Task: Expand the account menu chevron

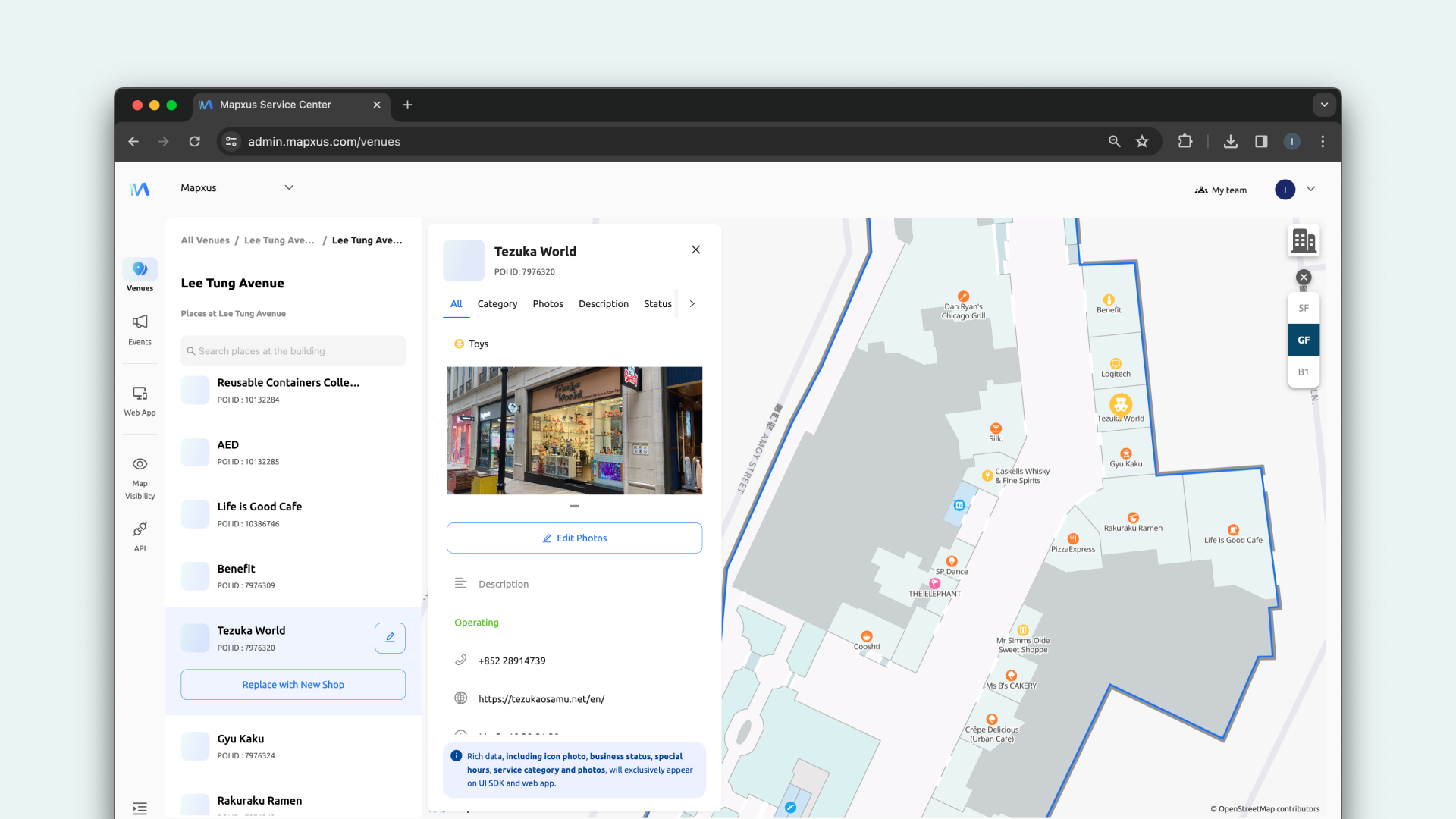Action: point(1310,189)
